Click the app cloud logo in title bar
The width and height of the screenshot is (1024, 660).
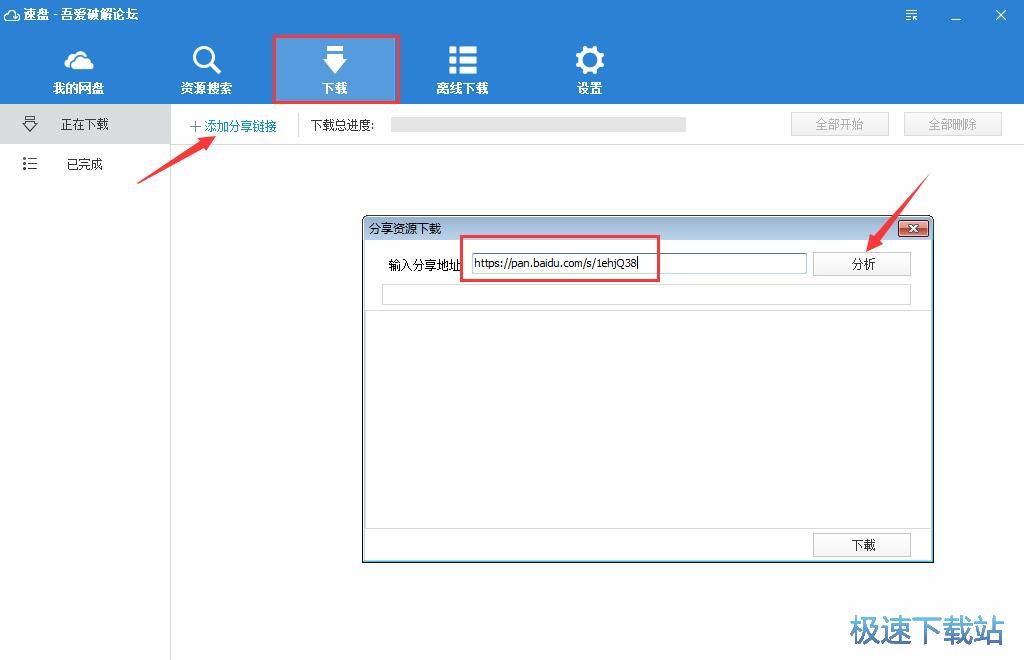pyautogui.click(x=12, y=15)
